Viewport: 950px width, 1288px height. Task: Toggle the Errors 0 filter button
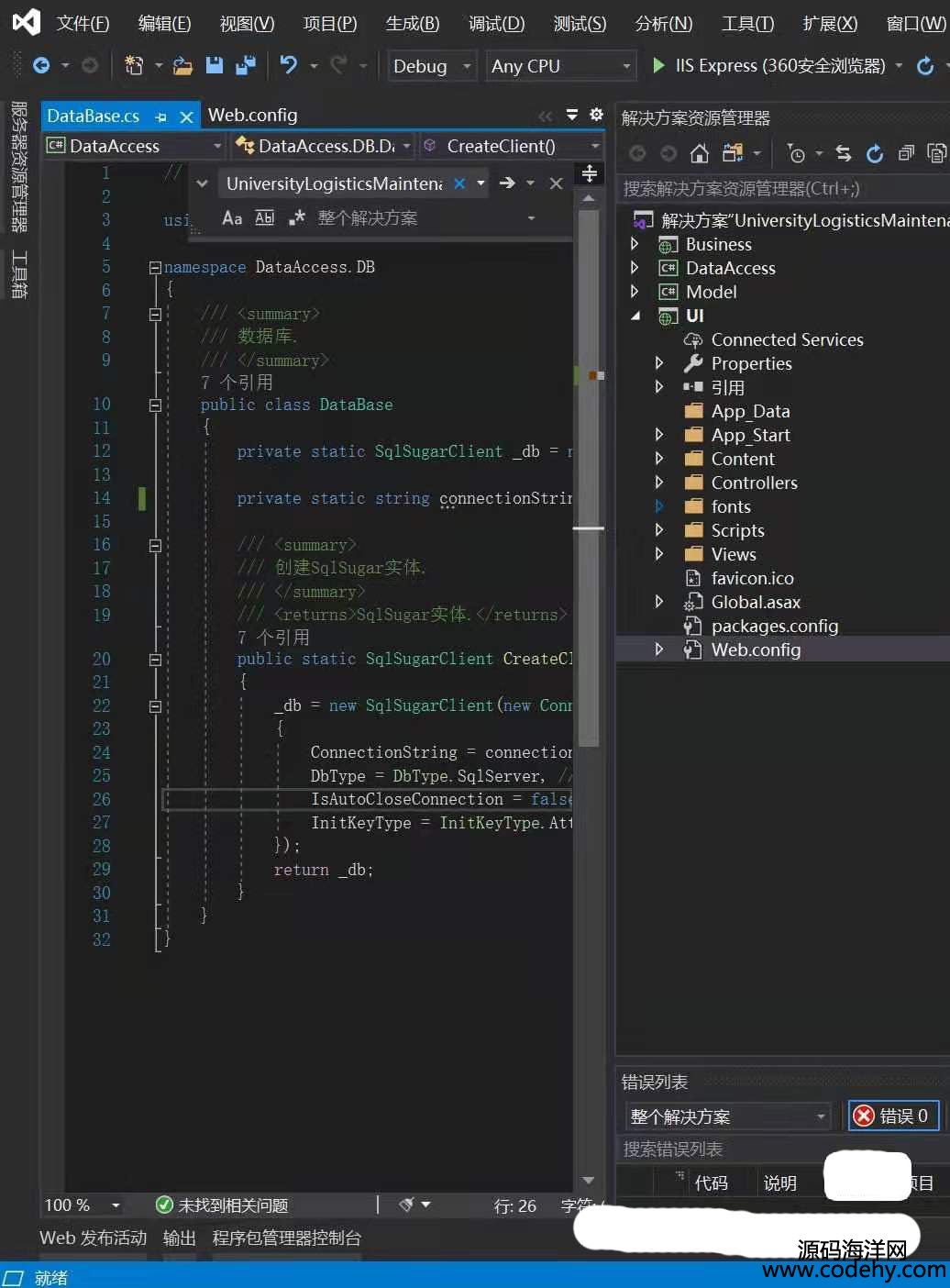[893, 1116]
